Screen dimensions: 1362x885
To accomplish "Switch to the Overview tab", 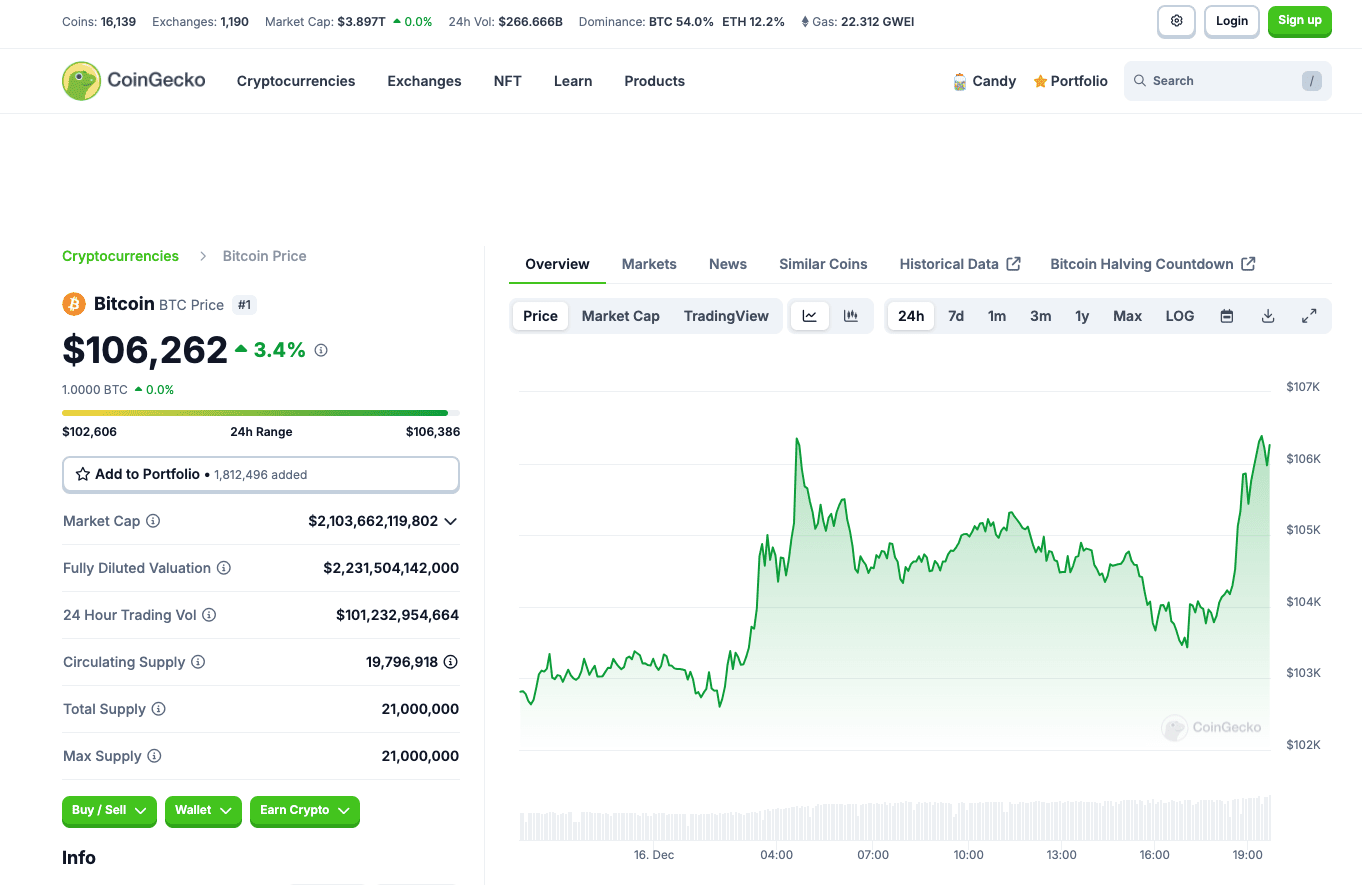I will point(557,264).
